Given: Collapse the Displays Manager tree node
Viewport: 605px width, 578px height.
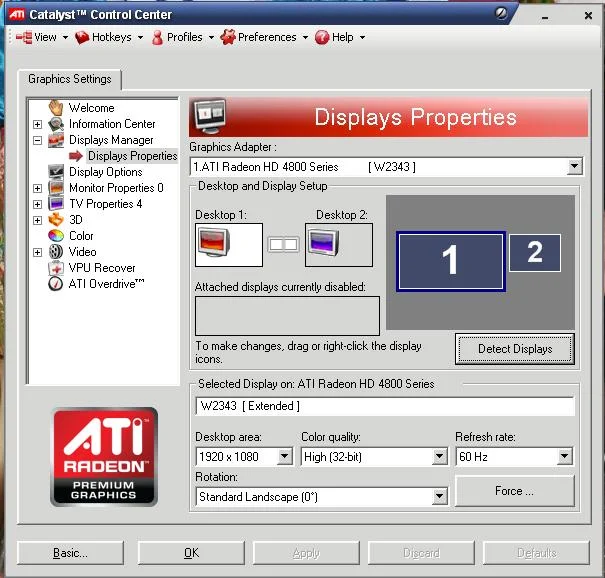Looking at the screenshot, I should coord(37,140).
